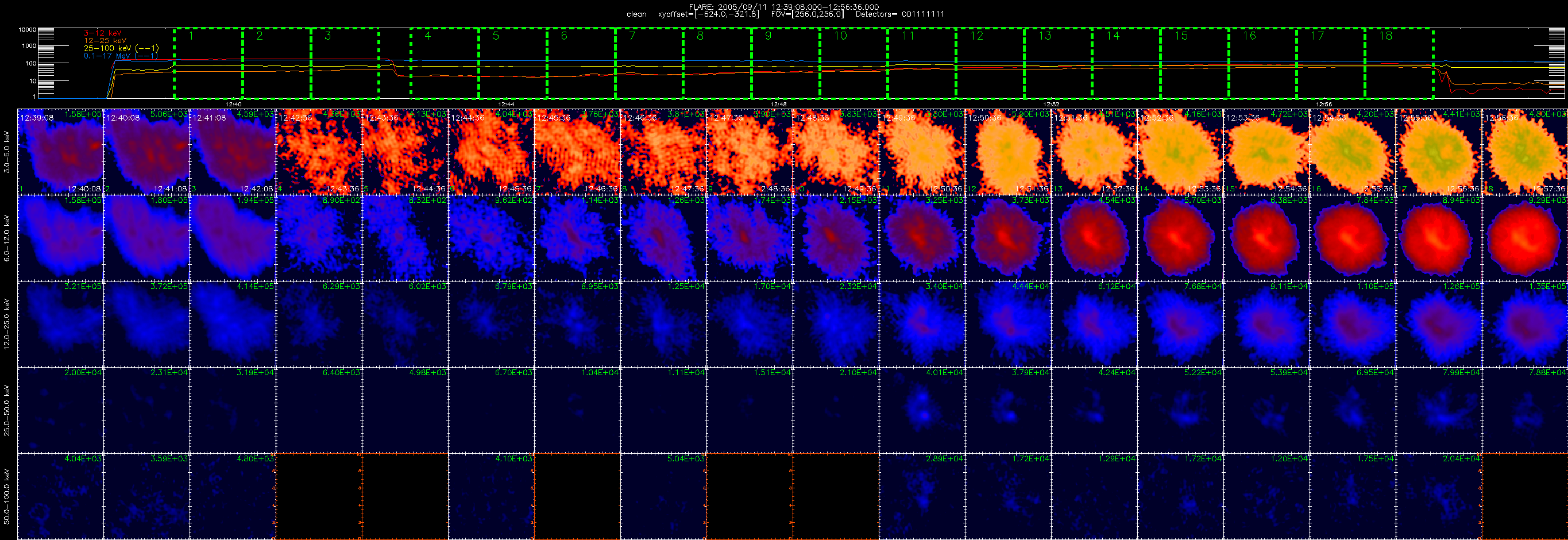The height and width of the screenshot is (540, 1568).
Task: Select interval marker 7 on the light curve
Action: [x=632, y=36]
